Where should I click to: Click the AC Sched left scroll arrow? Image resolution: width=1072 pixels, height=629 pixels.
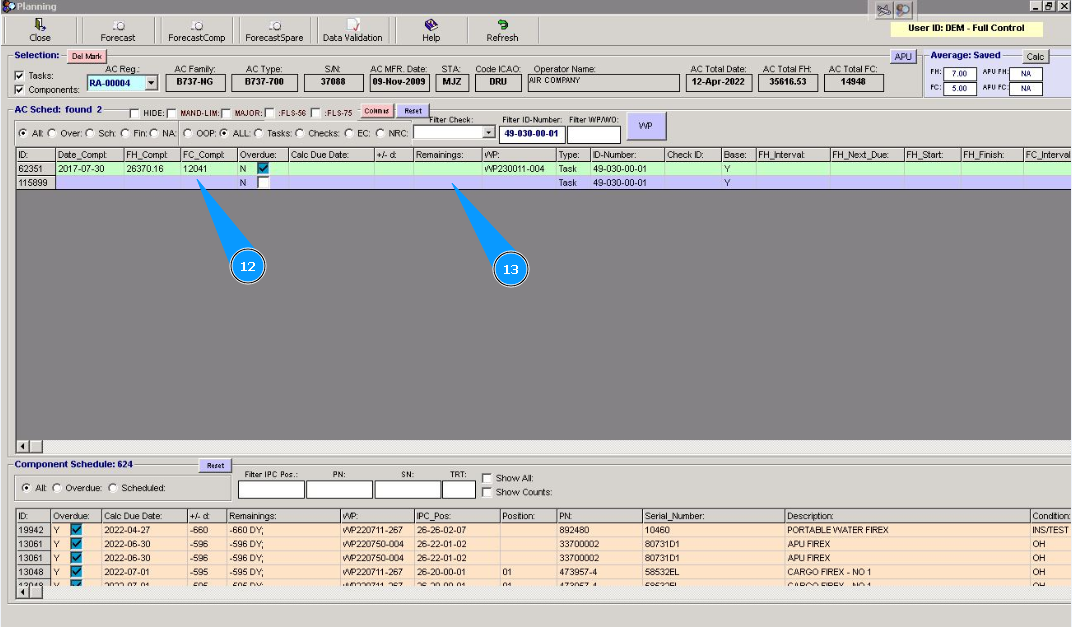(x=23, y=446)
